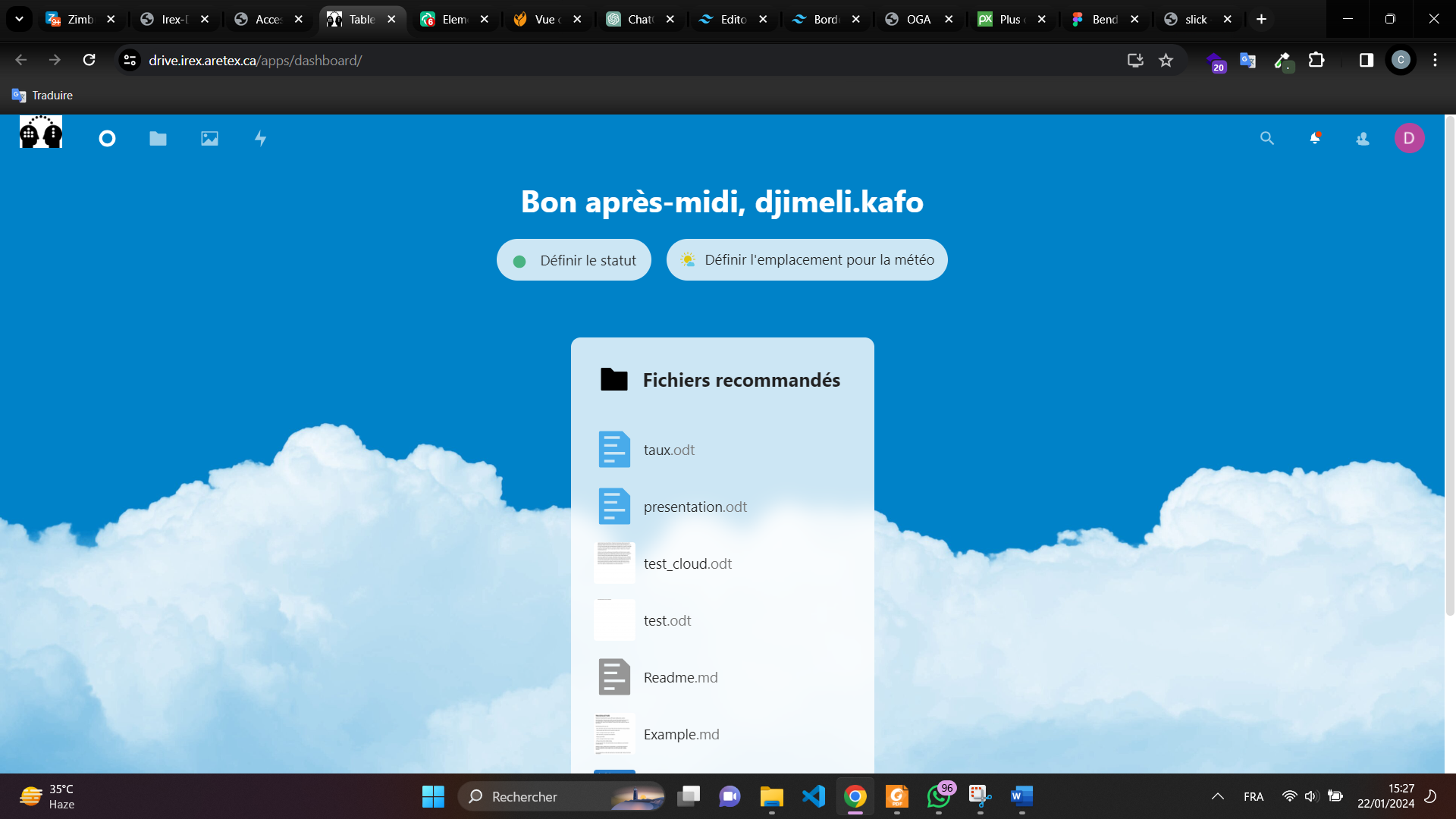Open Chrome profile C avatar
The image size is (1456, 819).
1401,60
